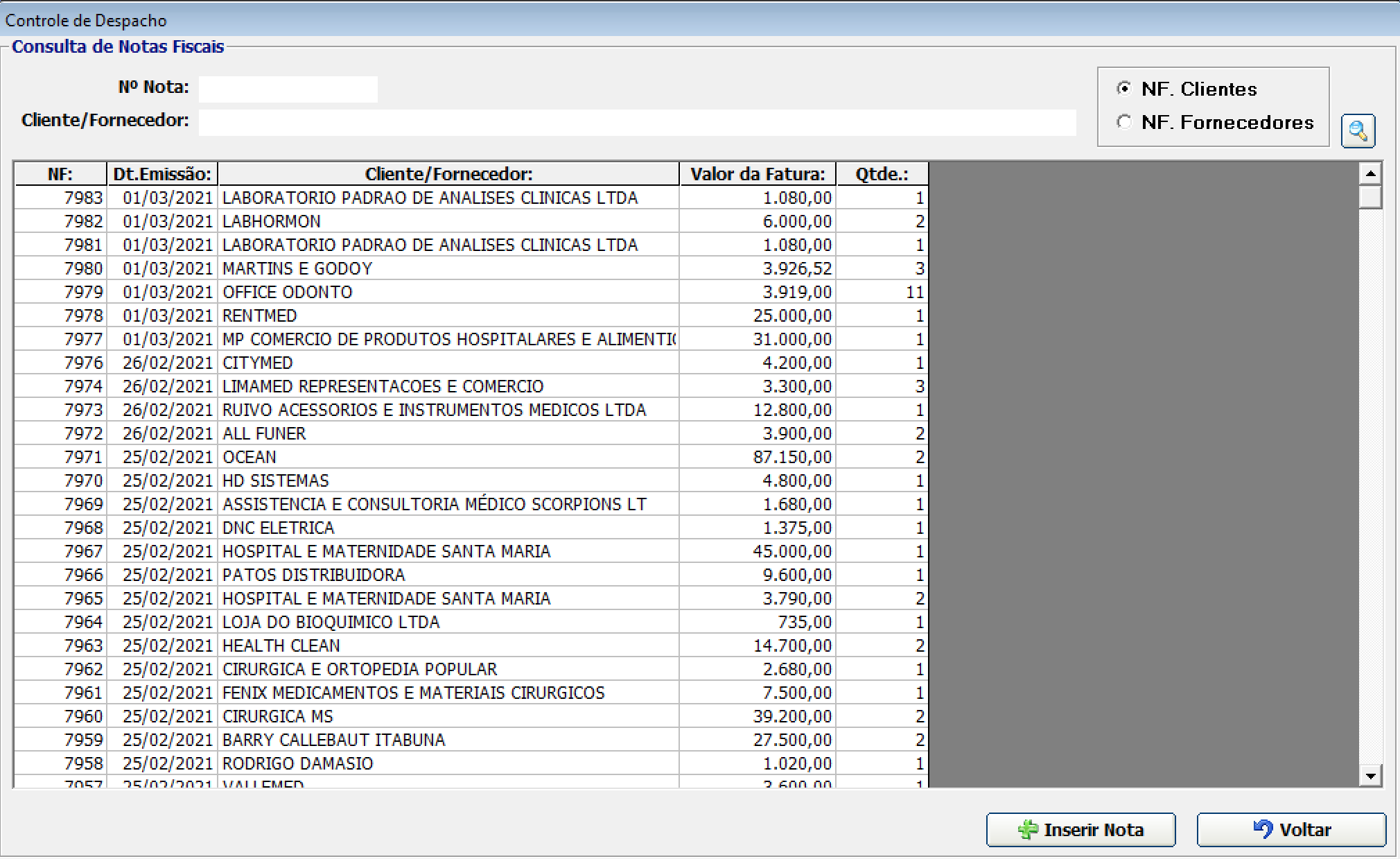Select the NF. Fornecedores radio button
The width and height of the screenshot is (1400, 859).
coord(1123,122)
